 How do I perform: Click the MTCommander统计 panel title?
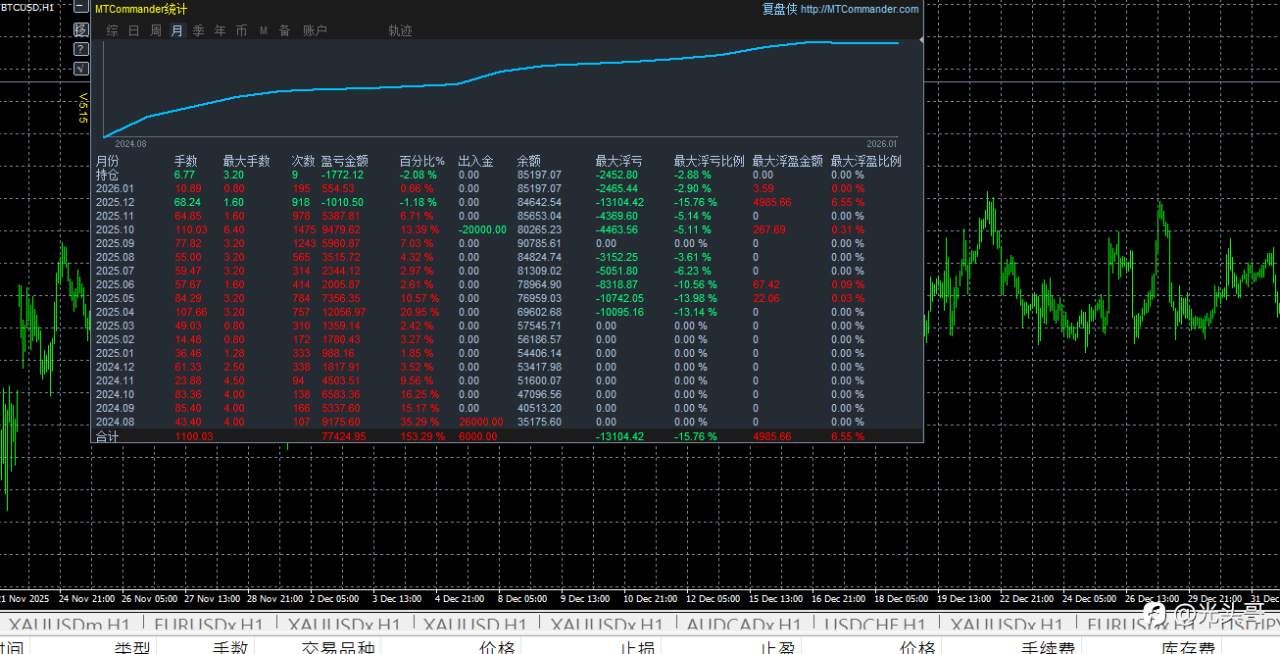(141, 9)
